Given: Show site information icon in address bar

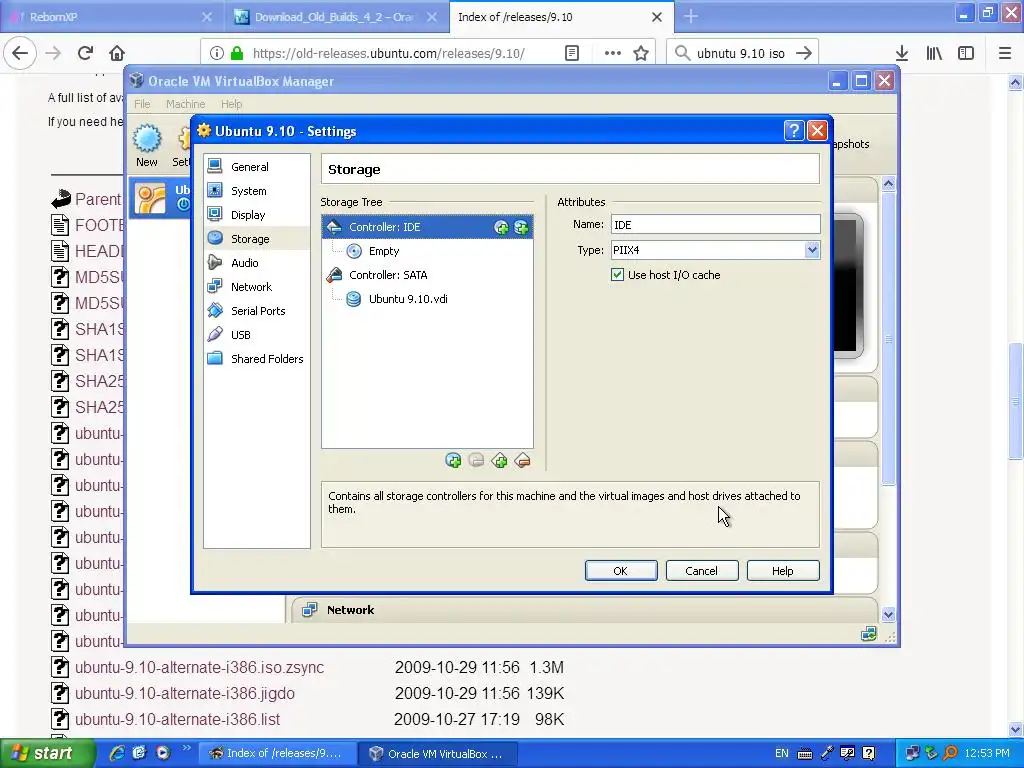Looking at the screenshot, I should click(217, 53).
